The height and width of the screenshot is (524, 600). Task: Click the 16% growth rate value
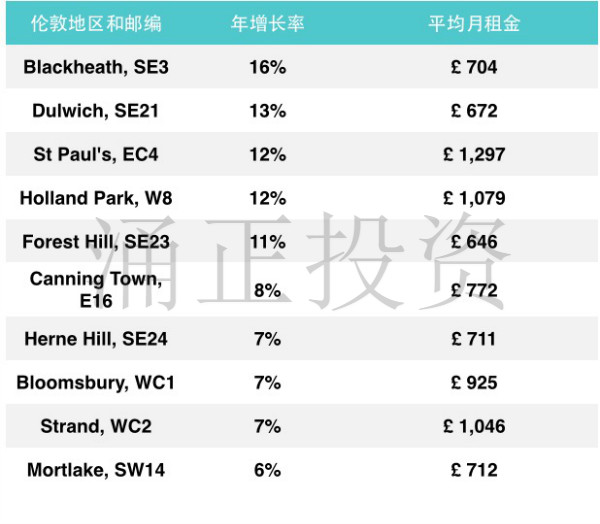[x=268, y=67]
